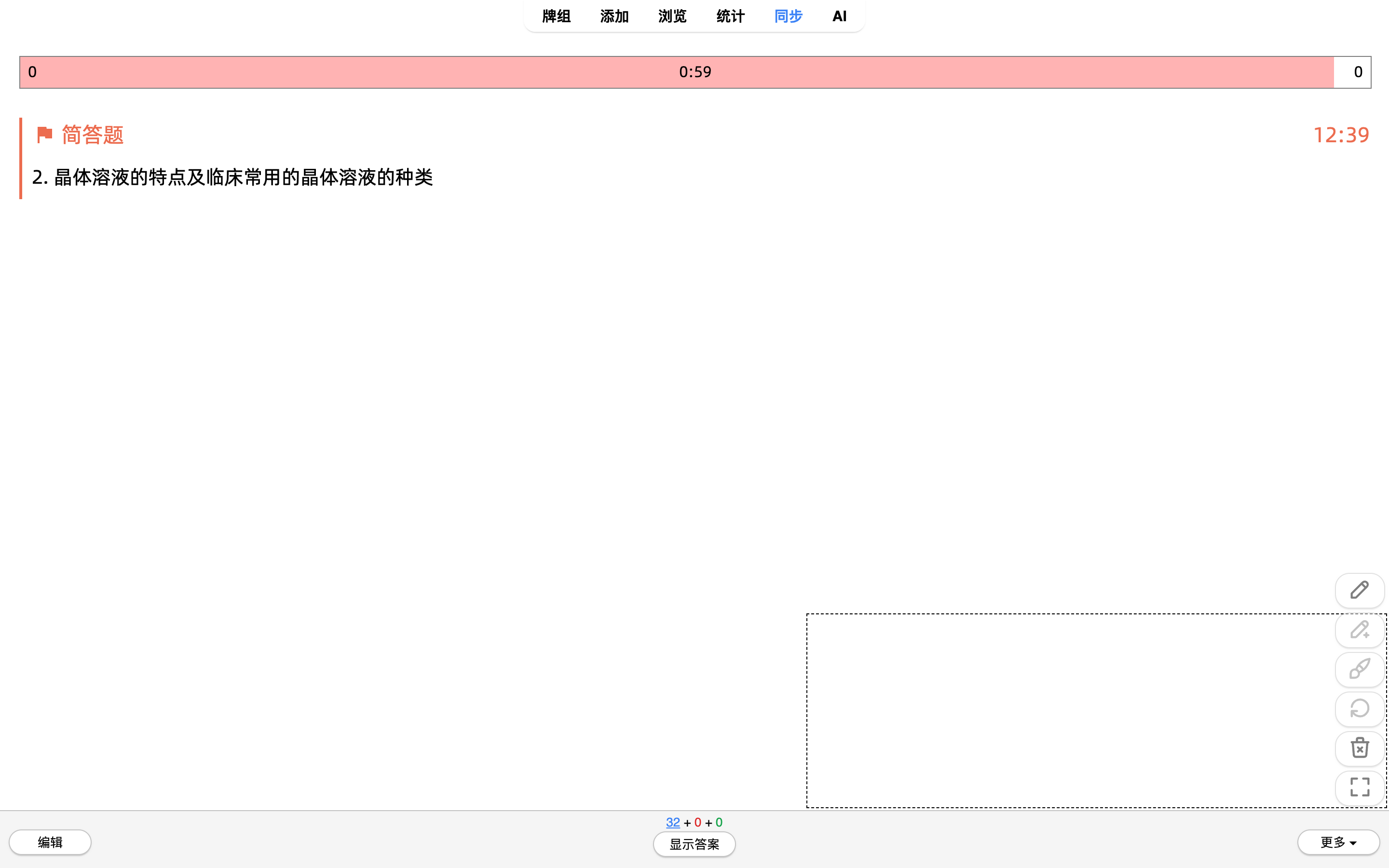Click the pink timer progress bar showing 0:59

click(x=695, y=72)
